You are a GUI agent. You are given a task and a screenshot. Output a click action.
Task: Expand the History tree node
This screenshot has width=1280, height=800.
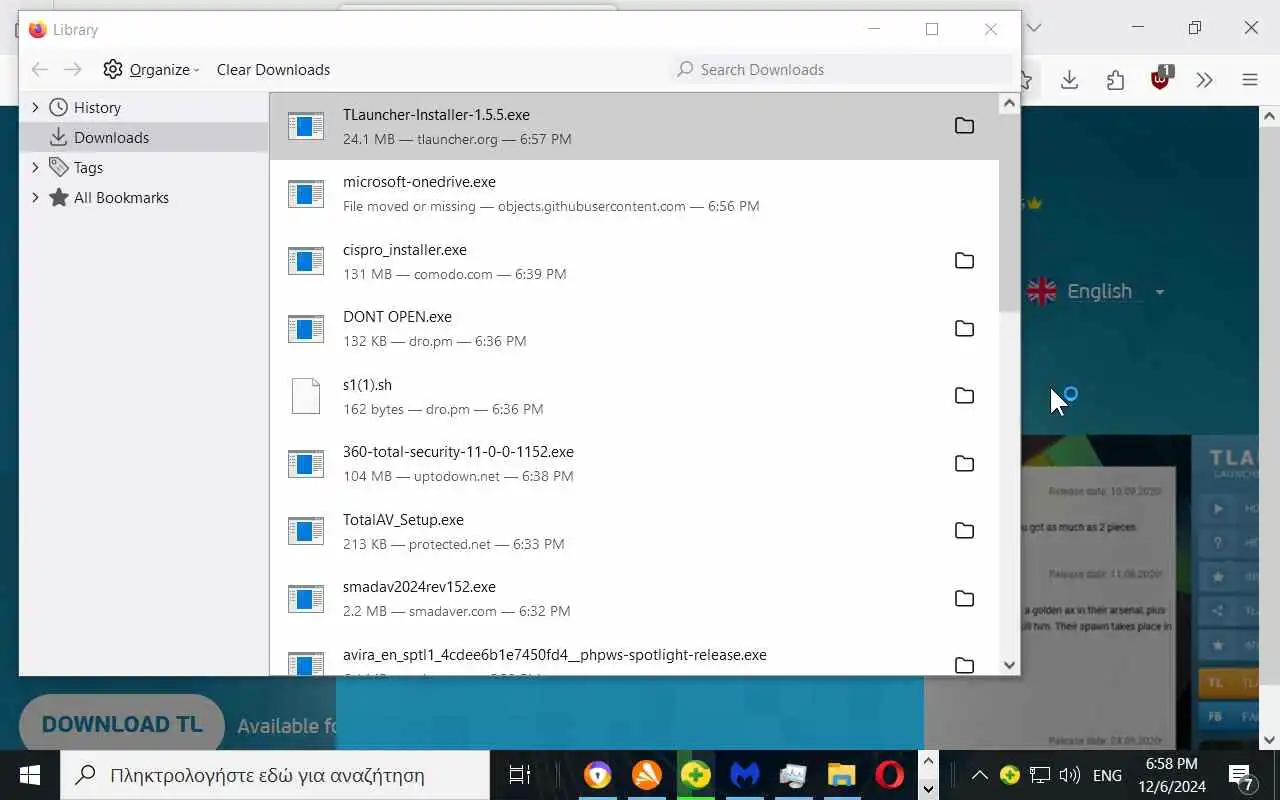35,107
